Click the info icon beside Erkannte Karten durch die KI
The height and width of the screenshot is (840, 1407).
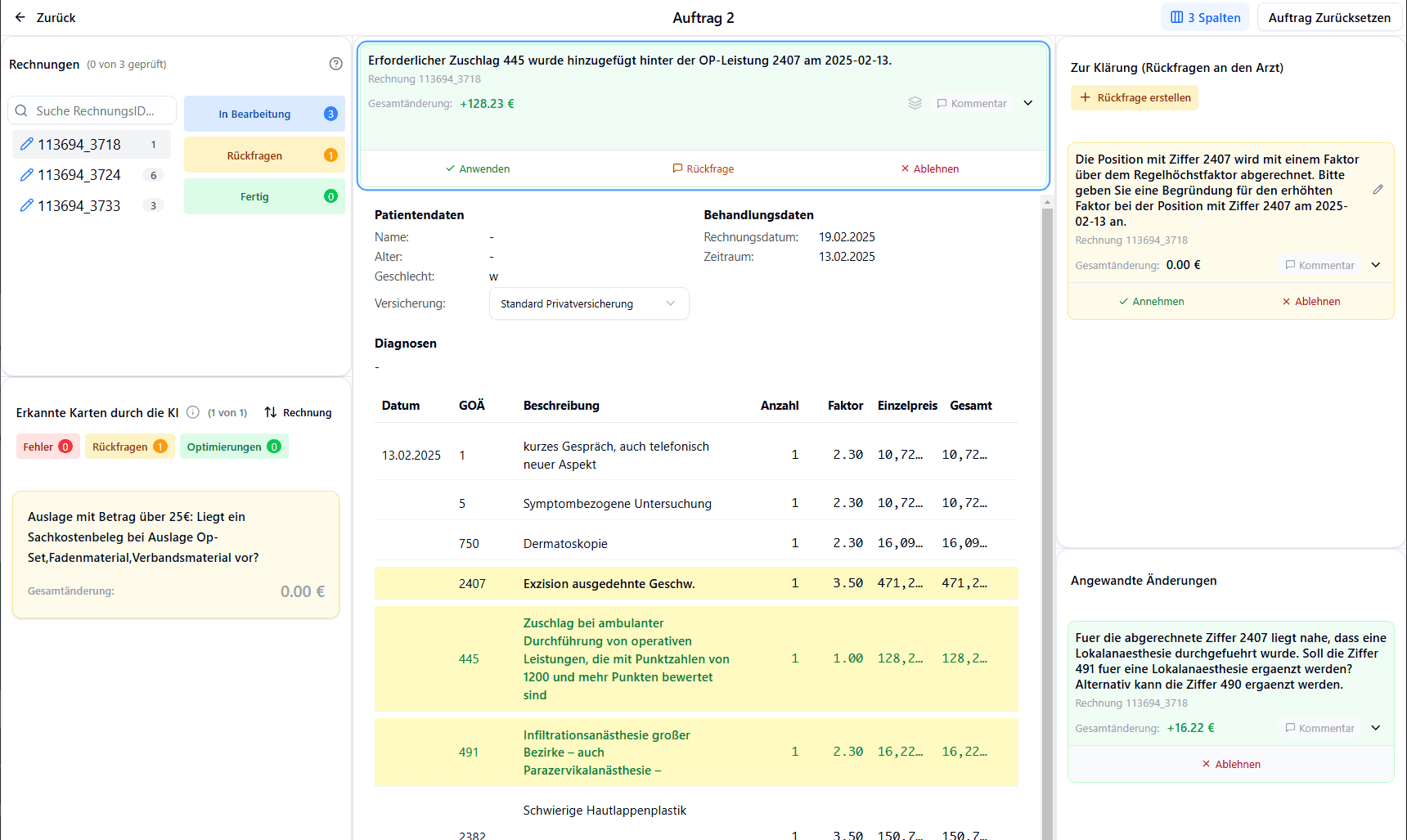(192, 412)
